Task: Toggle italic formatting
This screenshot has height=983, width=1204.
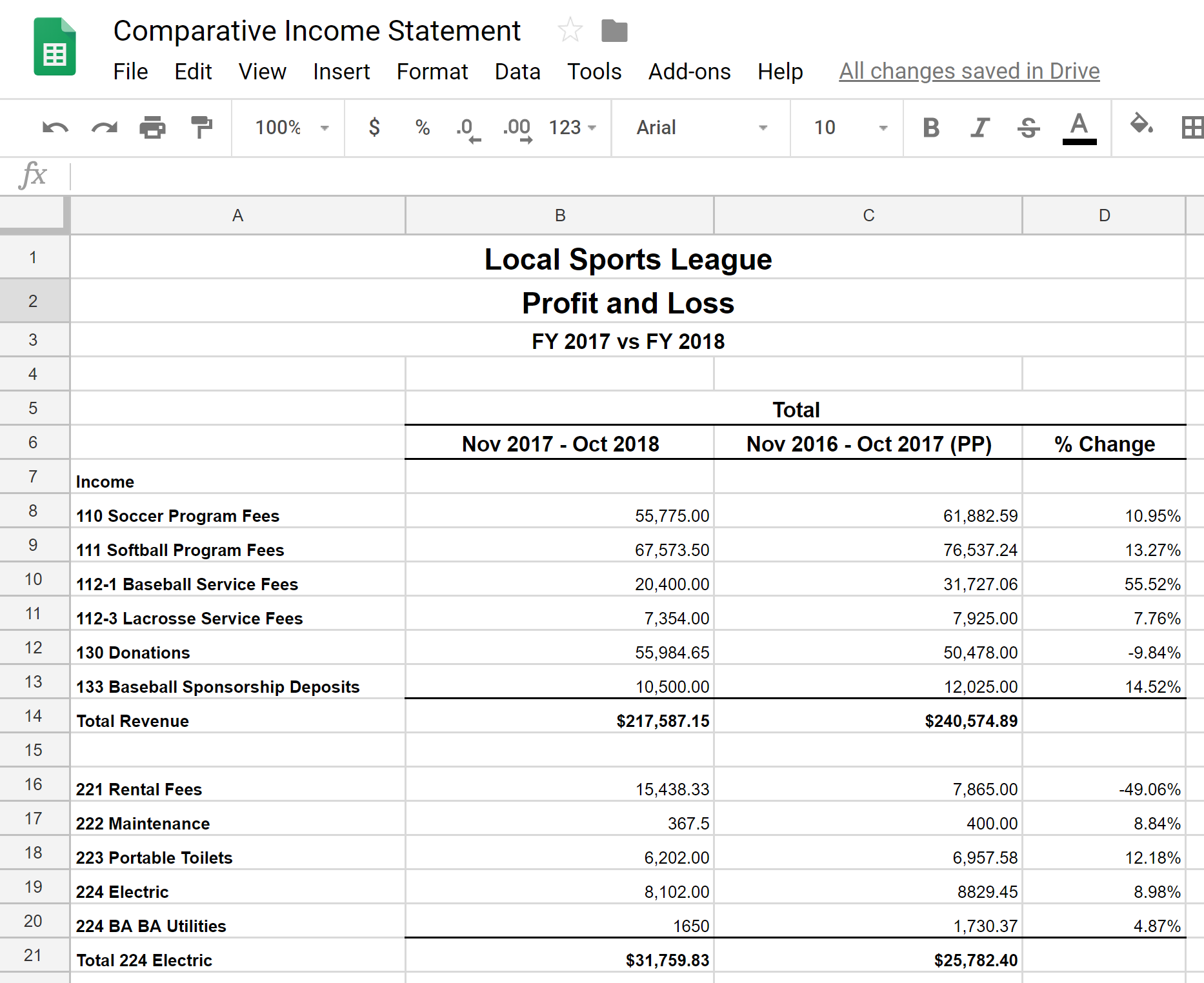Action: pyautogui.click(x=979, y=128)
